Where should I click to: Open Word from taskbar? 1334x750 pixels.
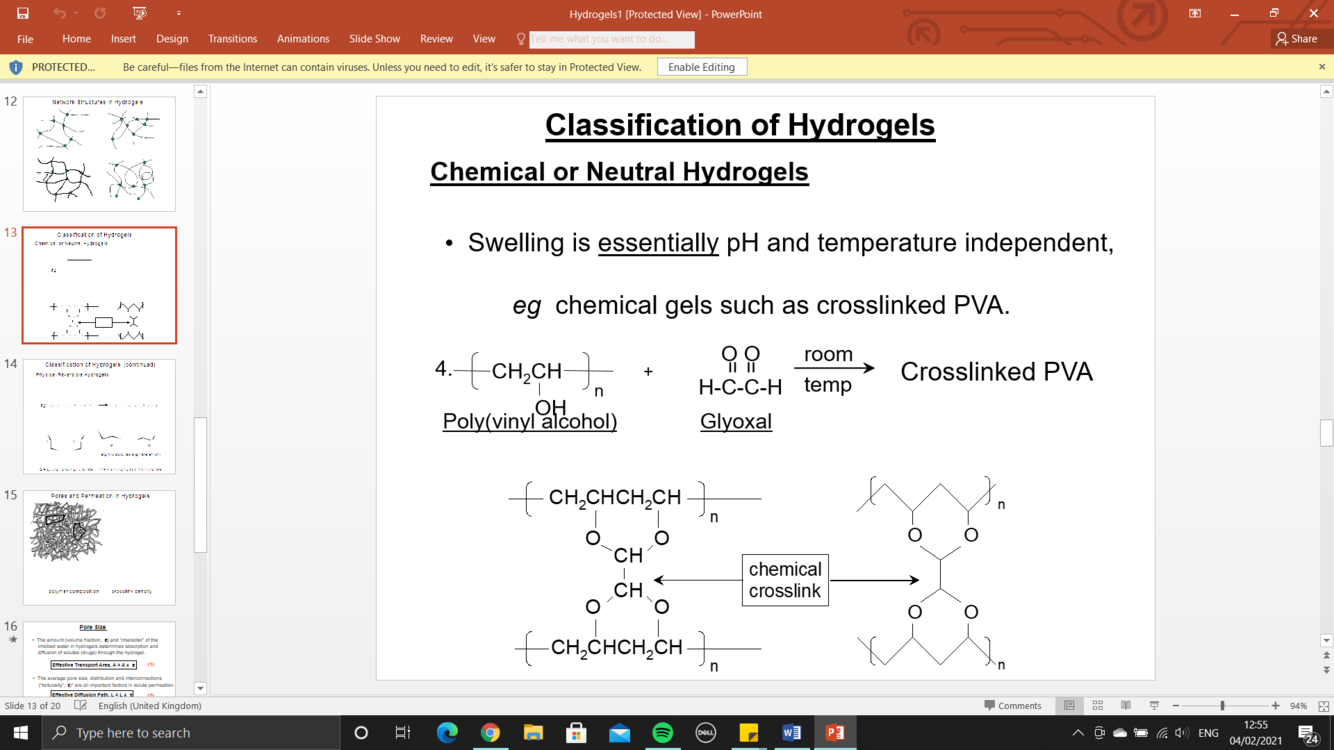point(791,733)
